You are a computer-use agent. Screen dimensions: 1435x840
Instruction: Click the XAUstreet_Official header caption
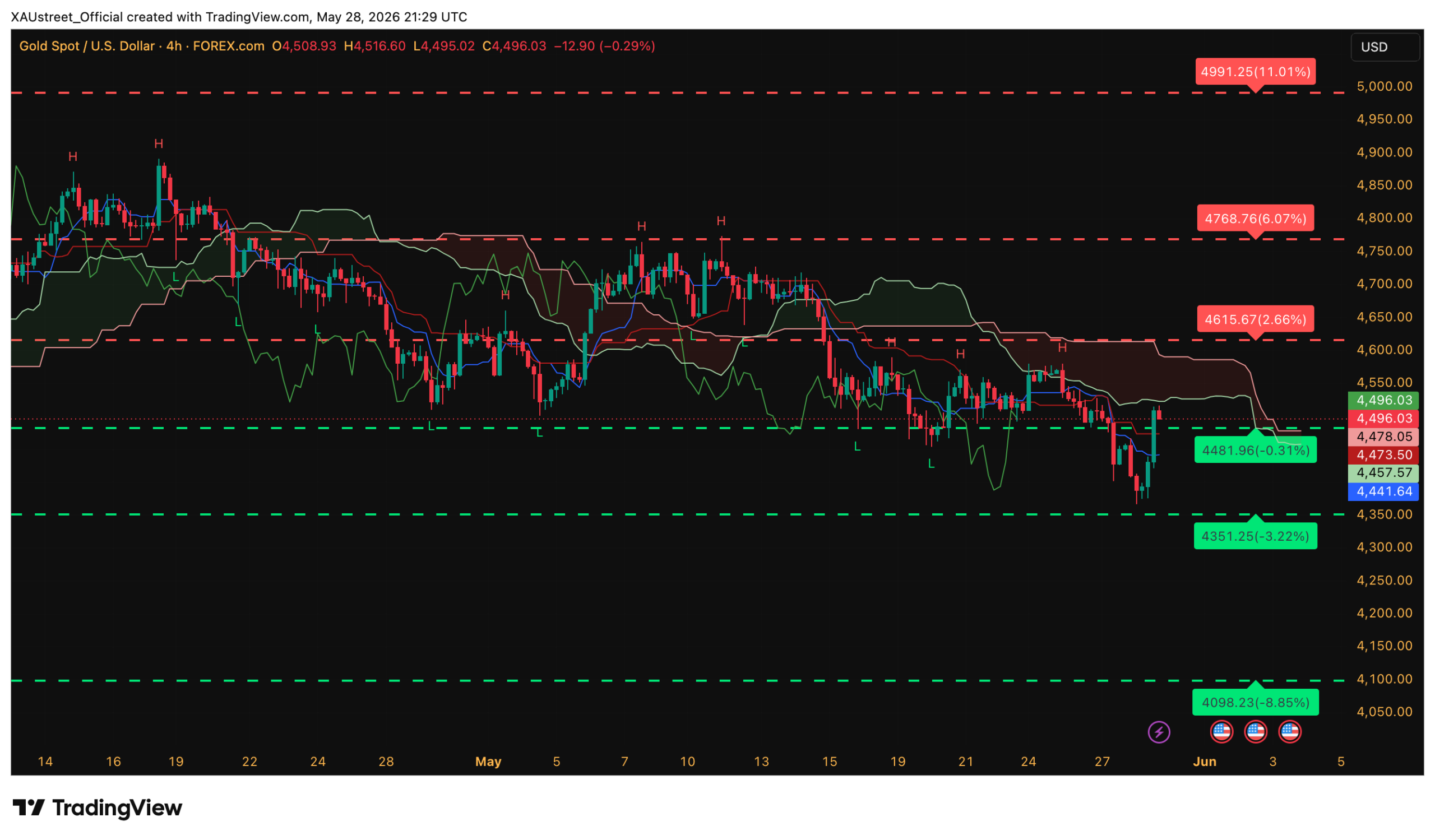pos(239,17)
